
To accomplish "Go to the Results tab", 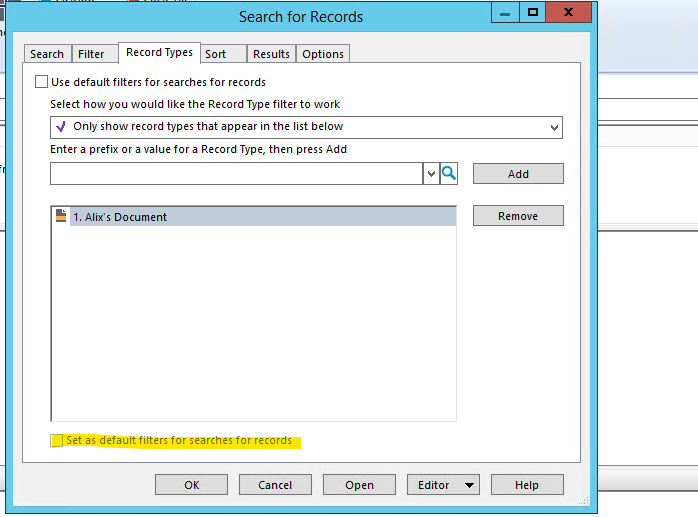I will click(x=272, y=54).
